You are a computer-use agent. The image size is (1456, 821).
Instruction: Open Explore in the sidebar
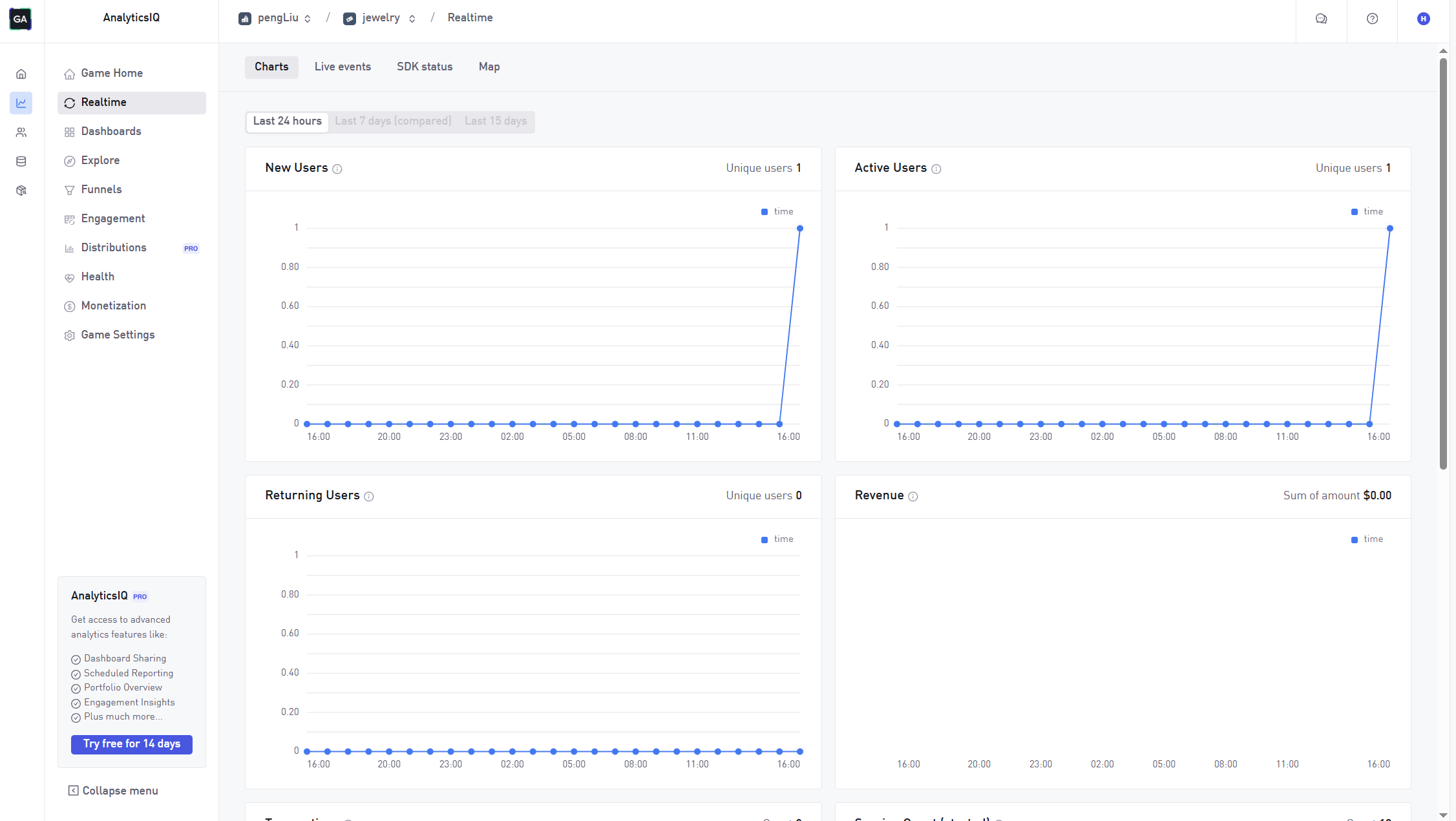(x=132, y=161)
